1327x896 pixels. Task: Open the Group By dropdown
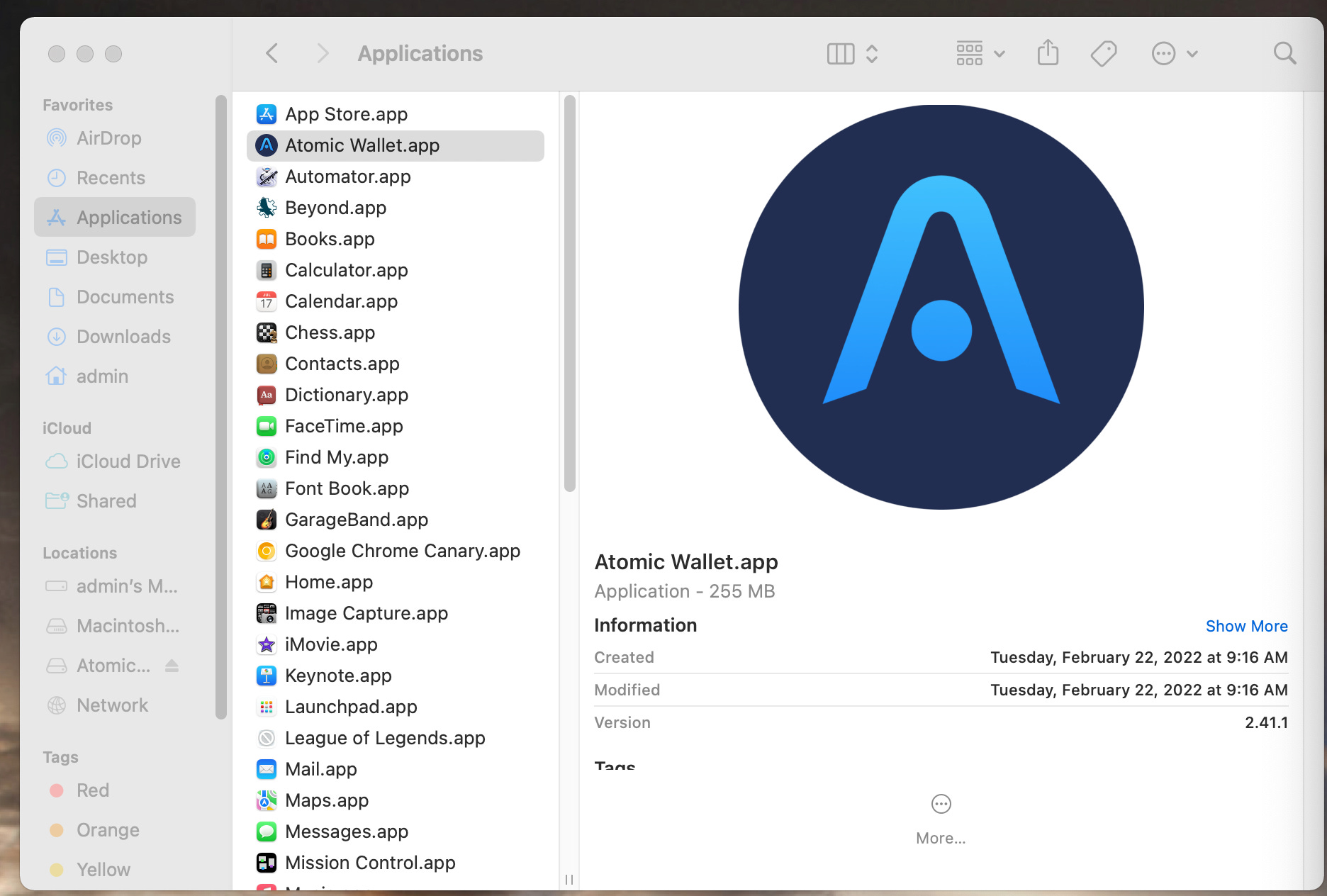(980, 53)
